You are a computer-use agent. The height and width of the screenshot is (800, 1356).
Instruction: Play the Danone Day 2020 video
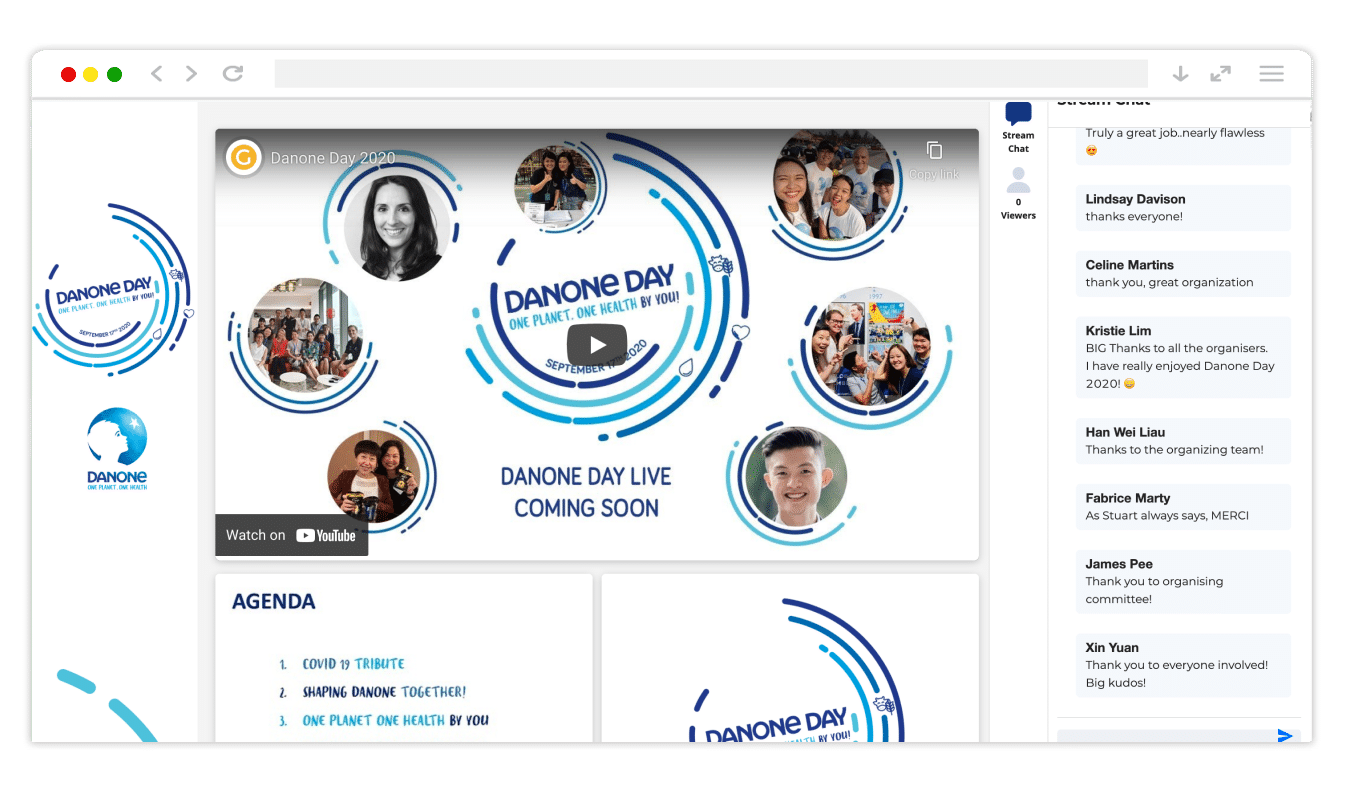click(597, 344)
